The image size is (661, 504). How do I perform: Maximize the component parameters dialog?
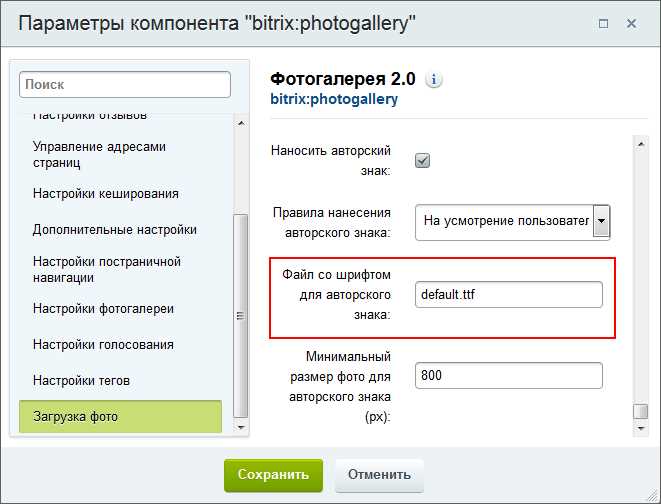[603, 24]
